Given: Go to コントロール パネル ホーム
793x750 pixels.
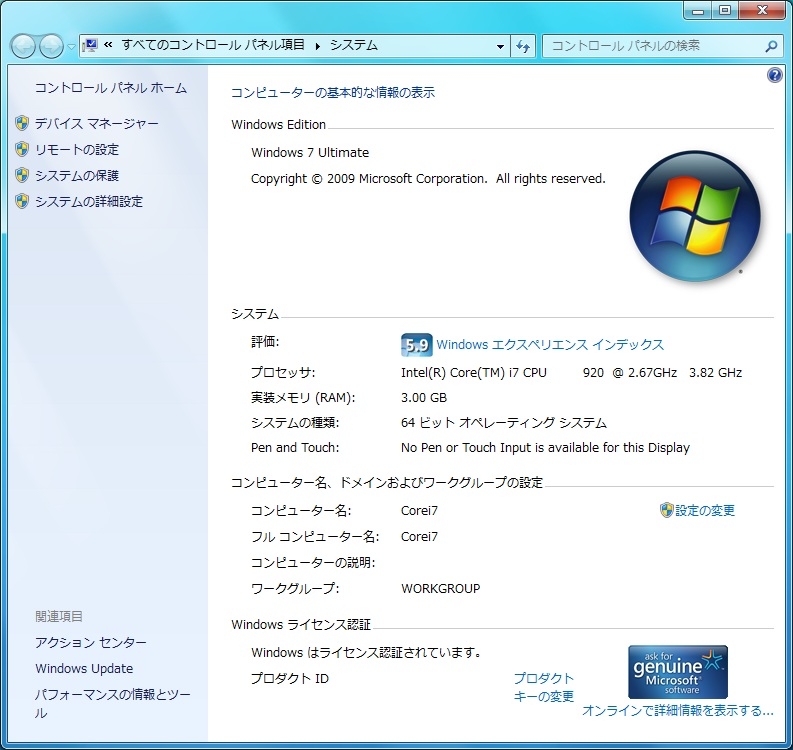Looking at the screenshot, I should (111, 88).
